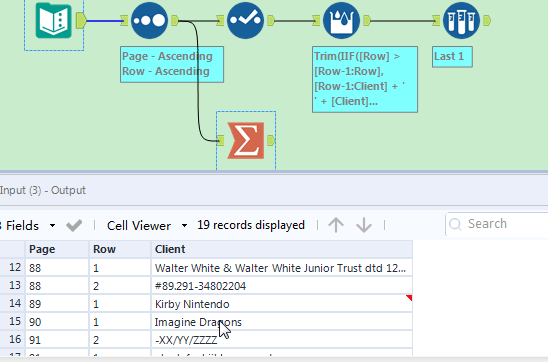Screen dimensions: 548x362
Task: Click cell '-XX/YY/ZZZZ'
Action: coord(282,340)
